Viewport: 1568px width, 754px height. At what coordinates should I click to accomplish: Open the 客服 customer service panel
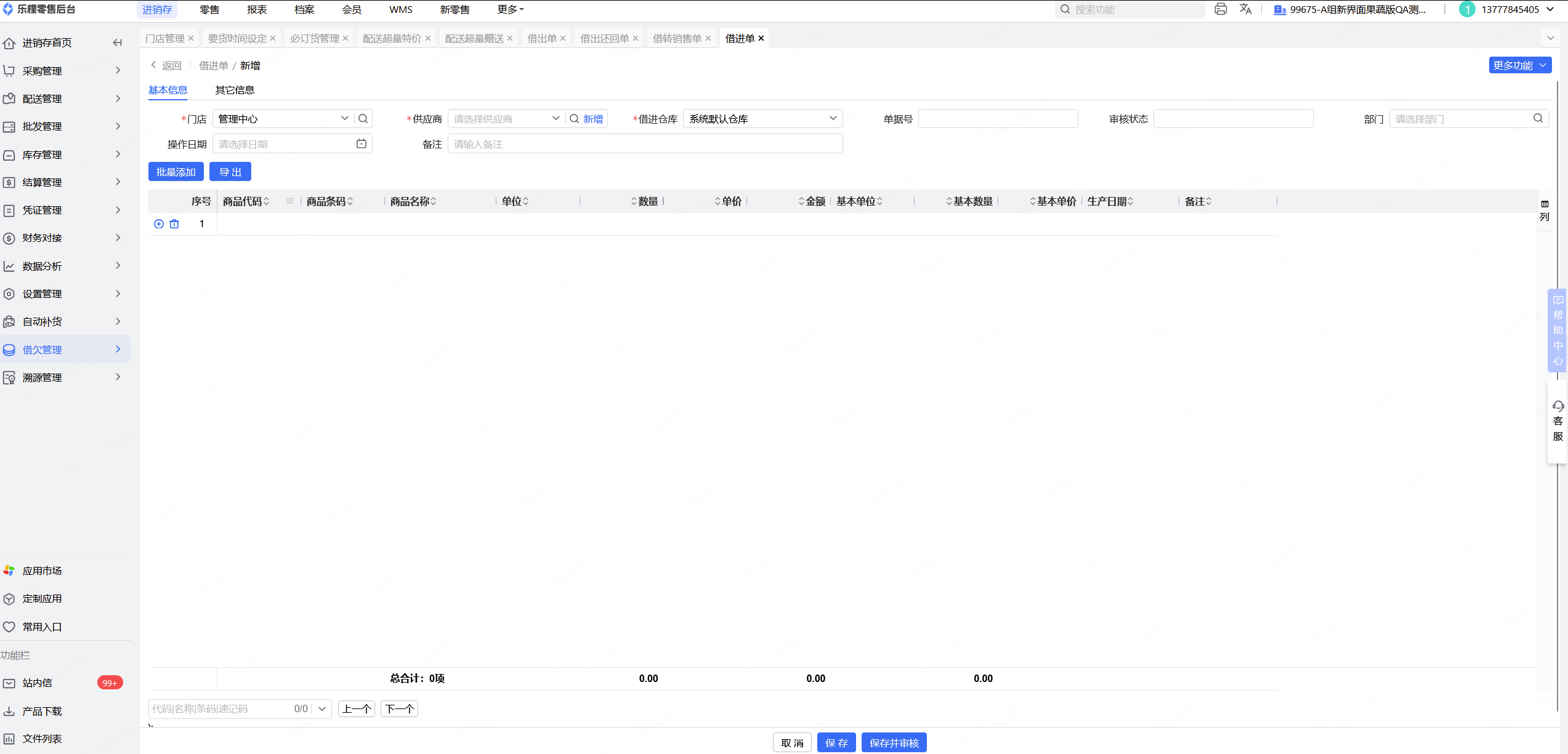[1558, 421]
